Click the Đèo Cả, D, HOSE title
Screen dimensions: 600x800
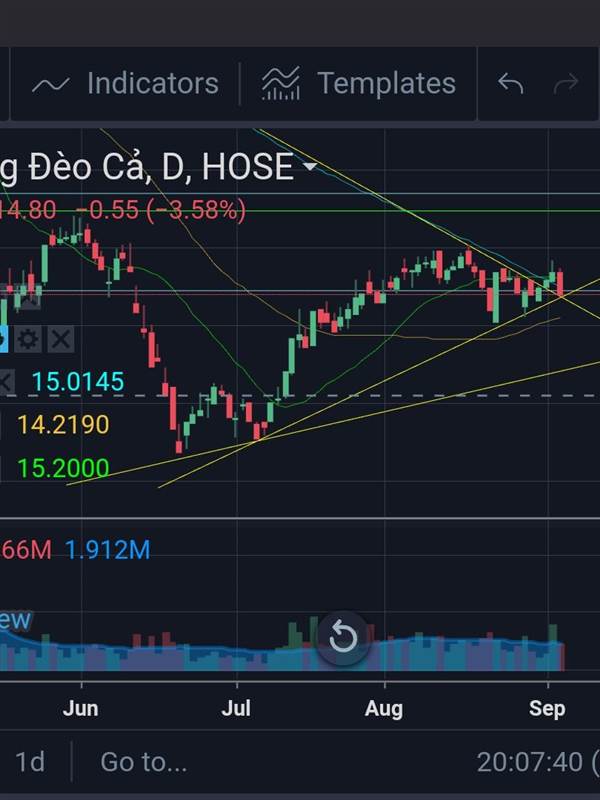[147, 166]
